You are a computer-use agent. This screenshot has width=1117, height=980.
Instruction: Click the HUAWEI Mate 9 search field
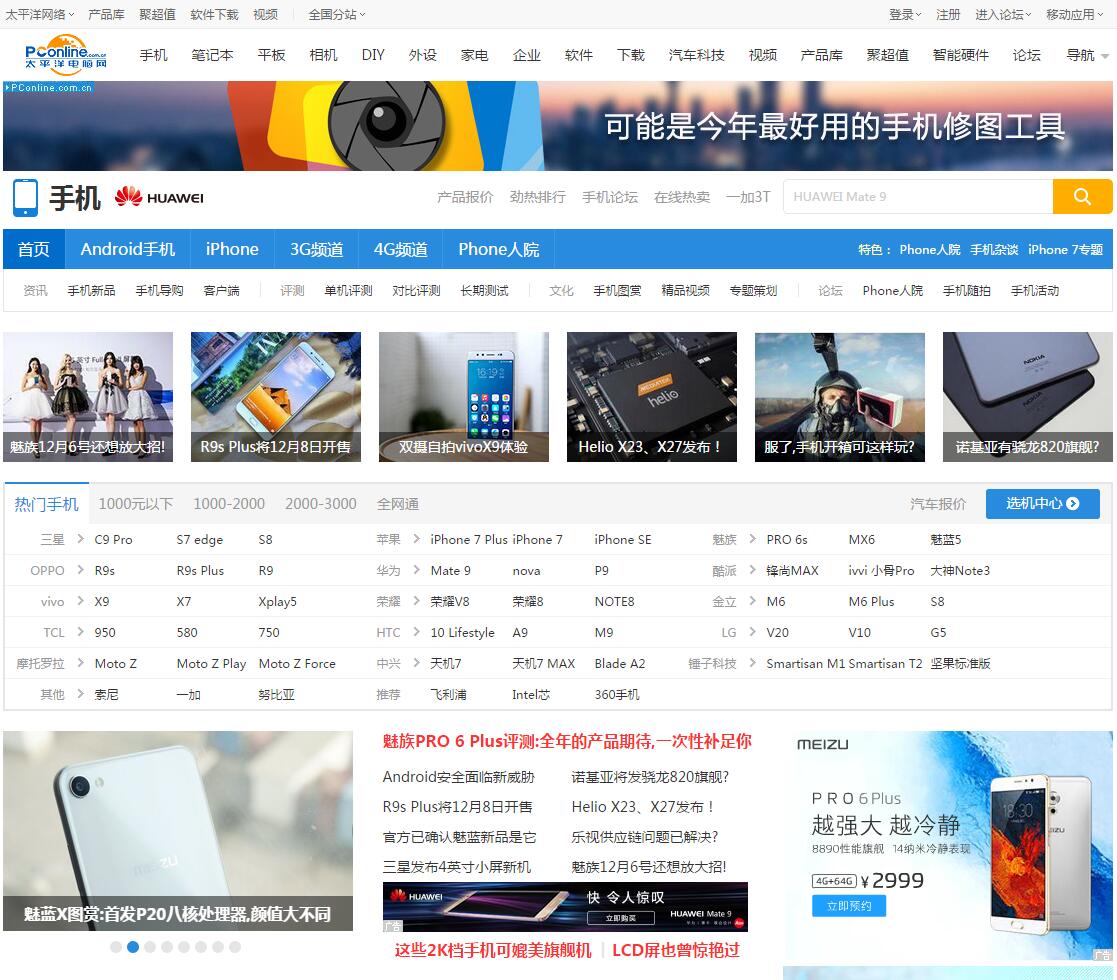pos(918,197)
